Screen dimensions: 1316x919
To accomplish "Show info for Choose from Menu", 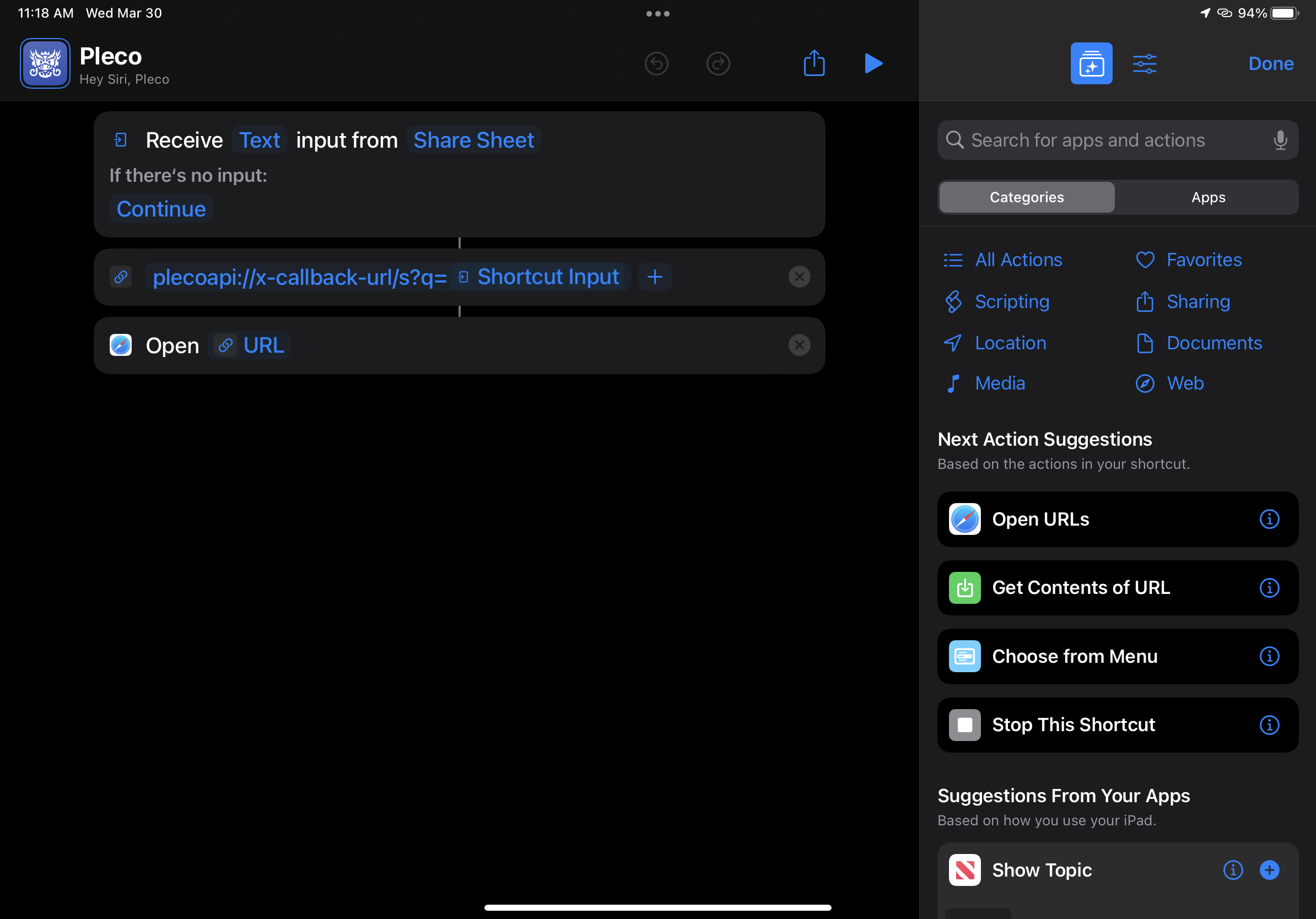I will (1269, 657).
